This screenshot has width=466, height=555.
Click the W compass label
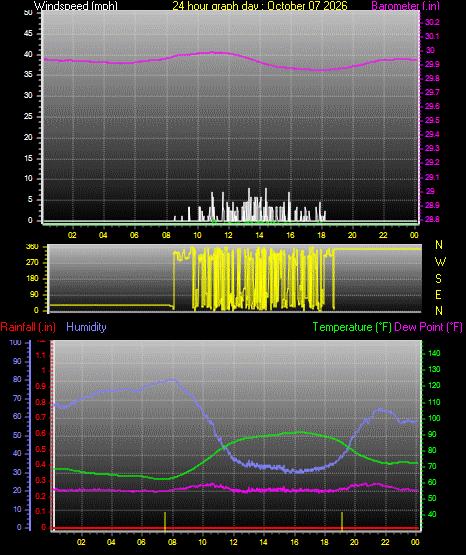[440, 262]
